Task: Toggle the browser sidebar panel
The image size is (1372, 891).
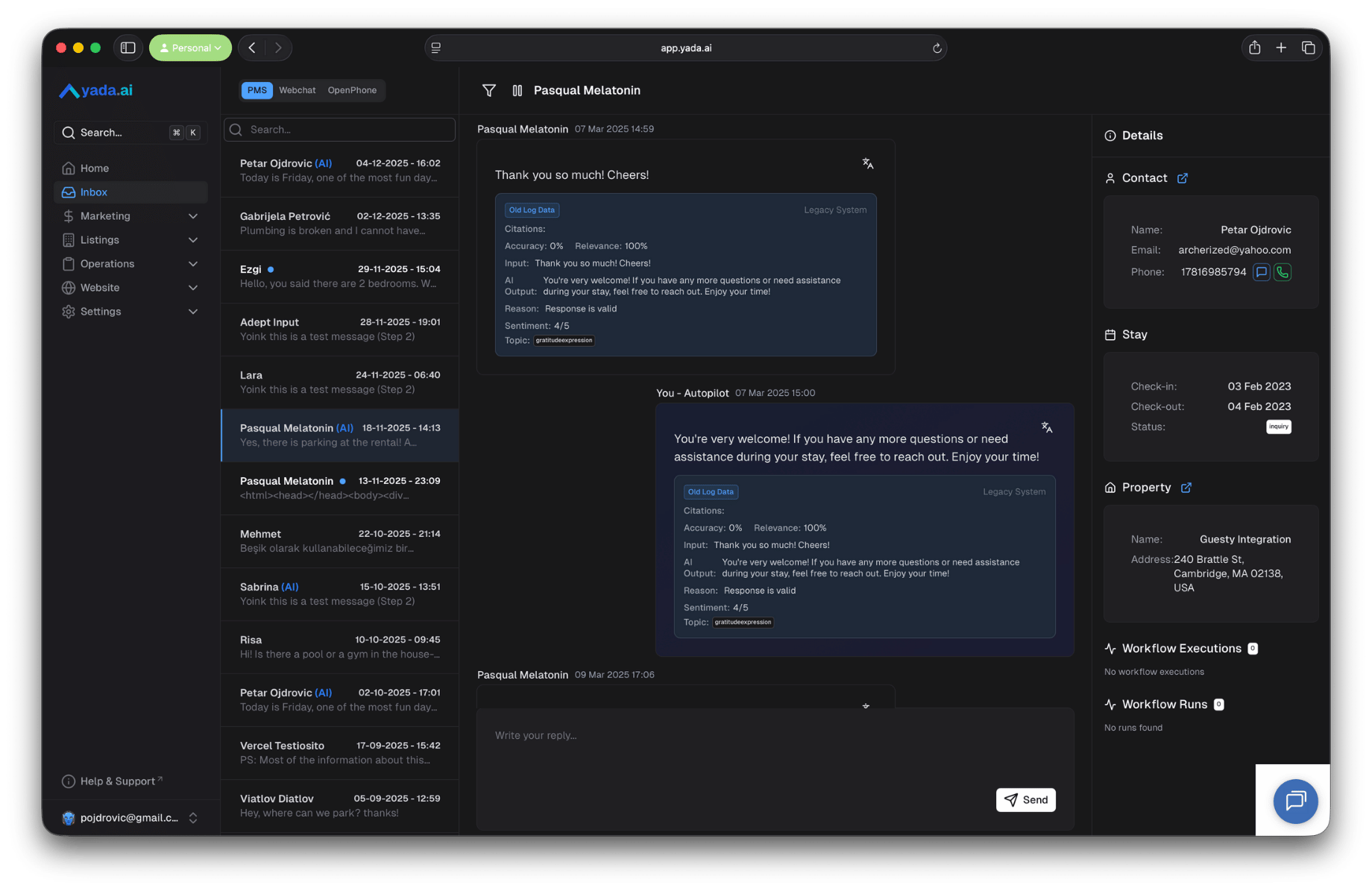Action: [x=128, y=48]
